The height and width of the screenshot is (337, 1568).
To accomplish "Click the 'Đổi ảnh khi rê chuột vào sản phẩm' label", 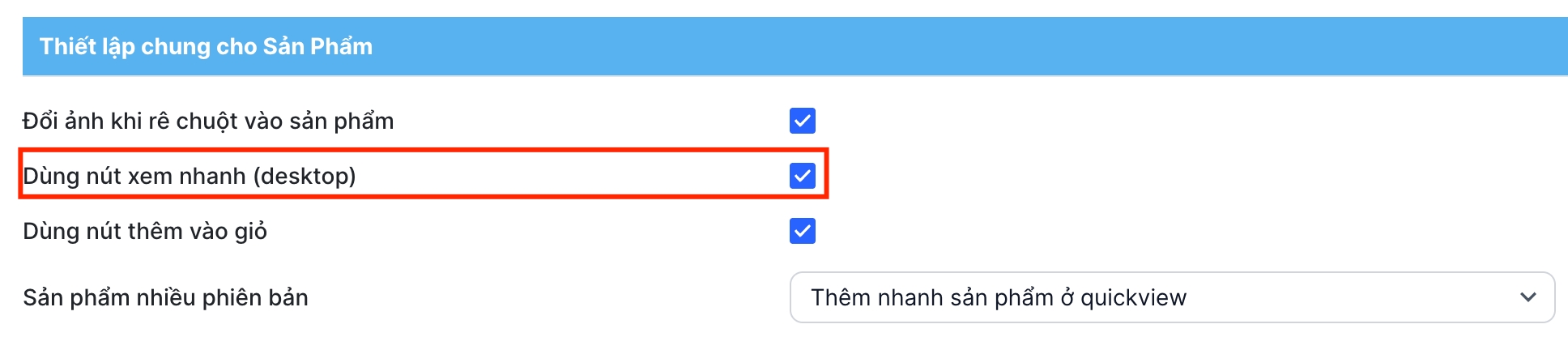I will (x=208, y=121).
